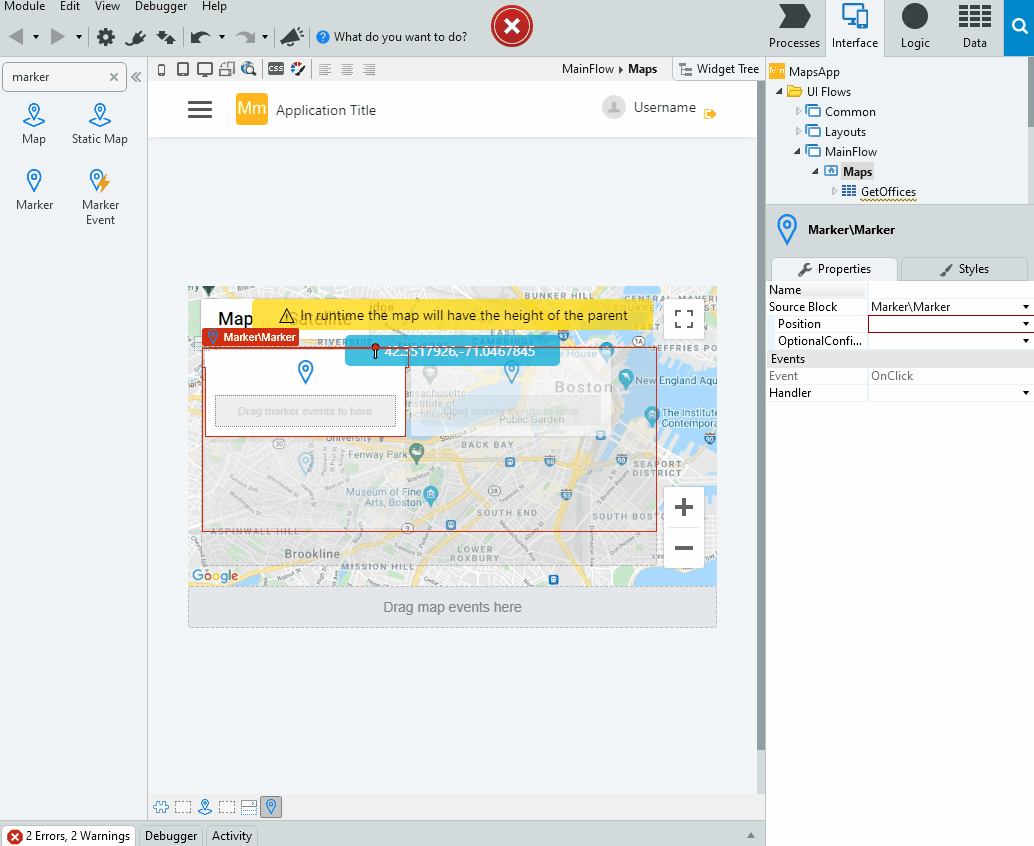Open the Debugger menu in menu bar

point(160,7)
